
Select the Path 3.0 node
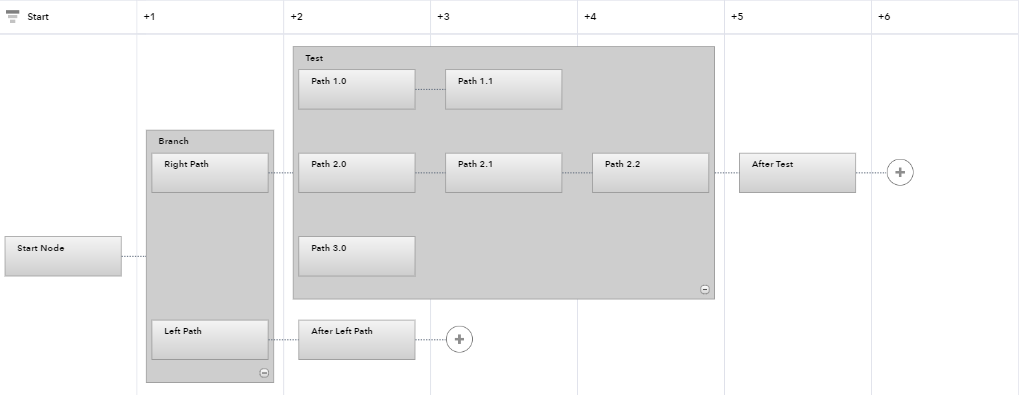(357, 256)
